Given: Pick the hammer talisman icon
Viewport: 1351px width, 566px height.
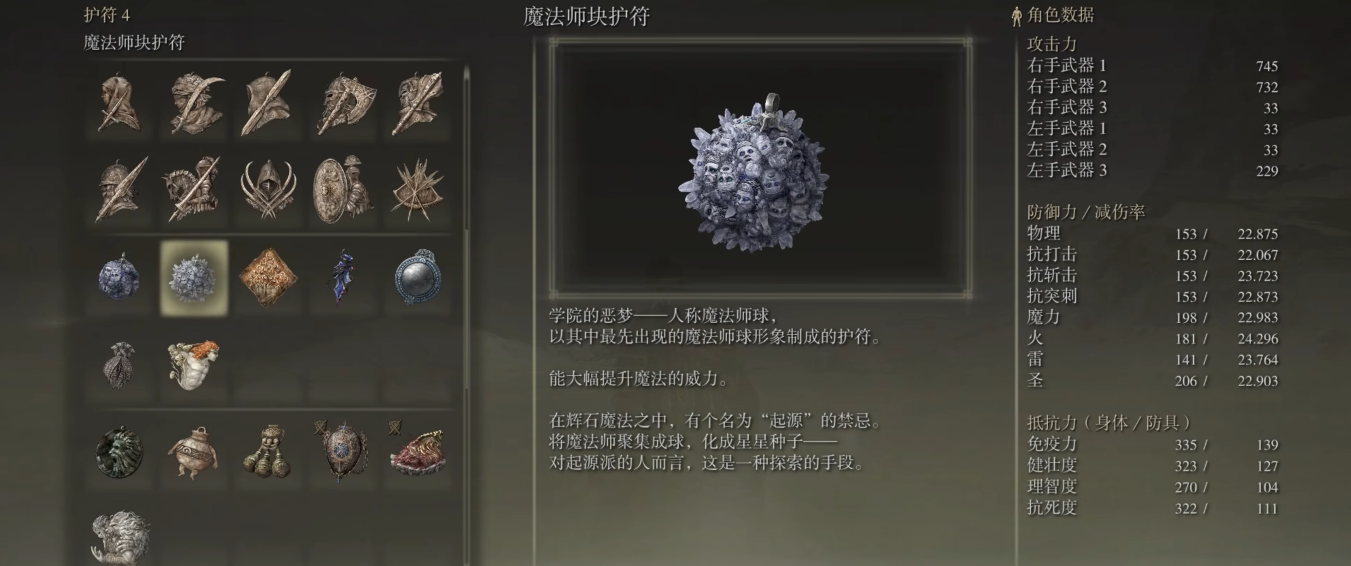Looking at the screenshot, I should 419,103.
